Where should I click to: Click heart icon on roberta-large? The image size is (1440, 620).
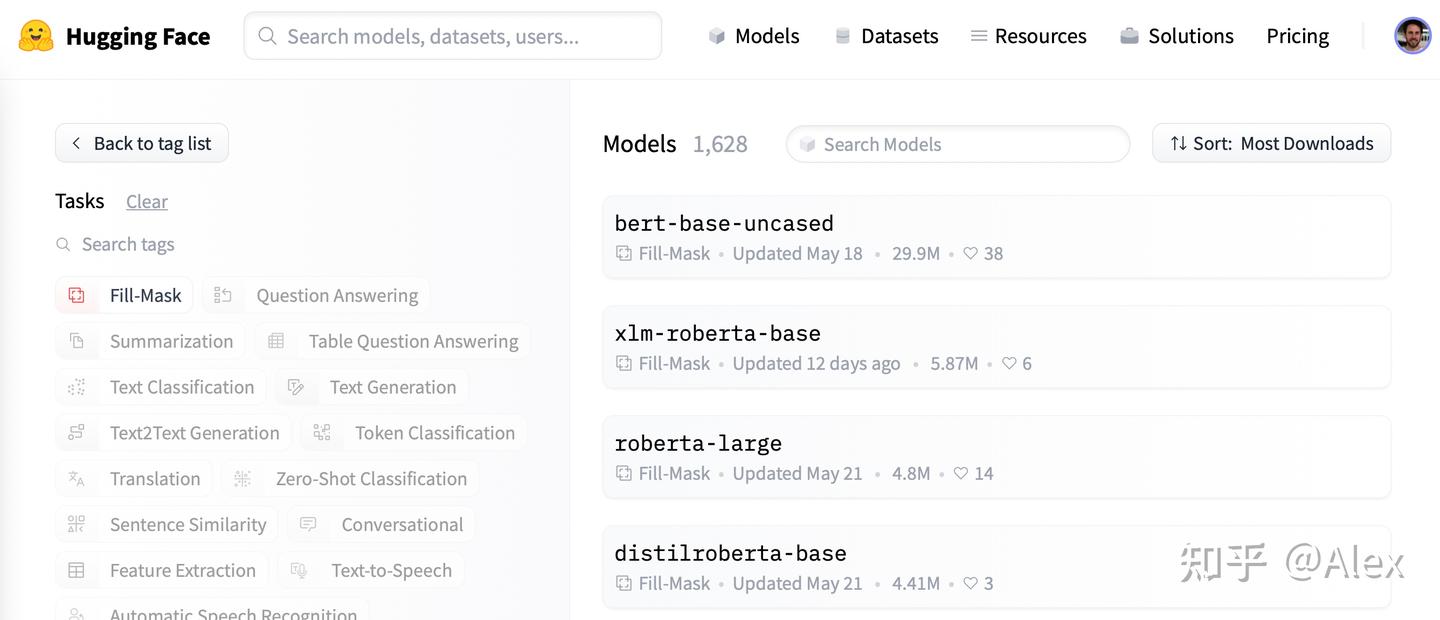[961, 474]
